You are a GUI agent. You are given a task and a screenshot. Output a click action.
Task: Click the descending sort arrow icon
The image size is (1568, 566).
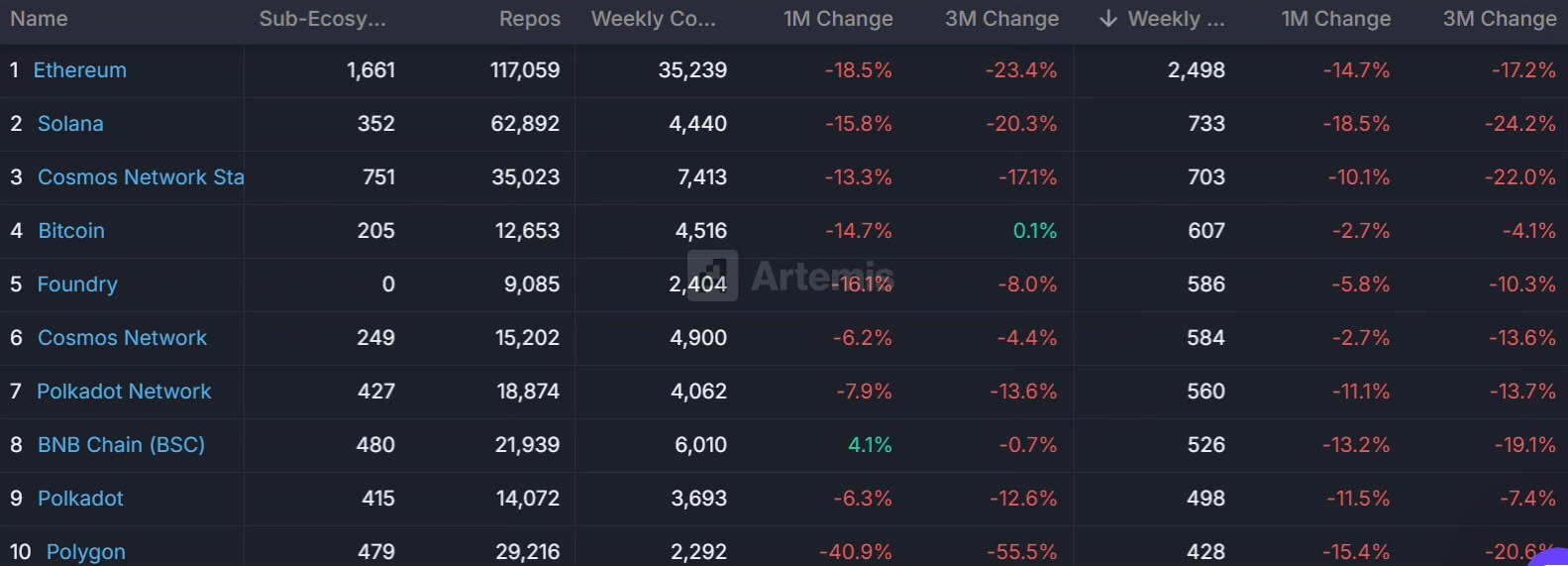pyautogui.click(x=1108, y=19)
